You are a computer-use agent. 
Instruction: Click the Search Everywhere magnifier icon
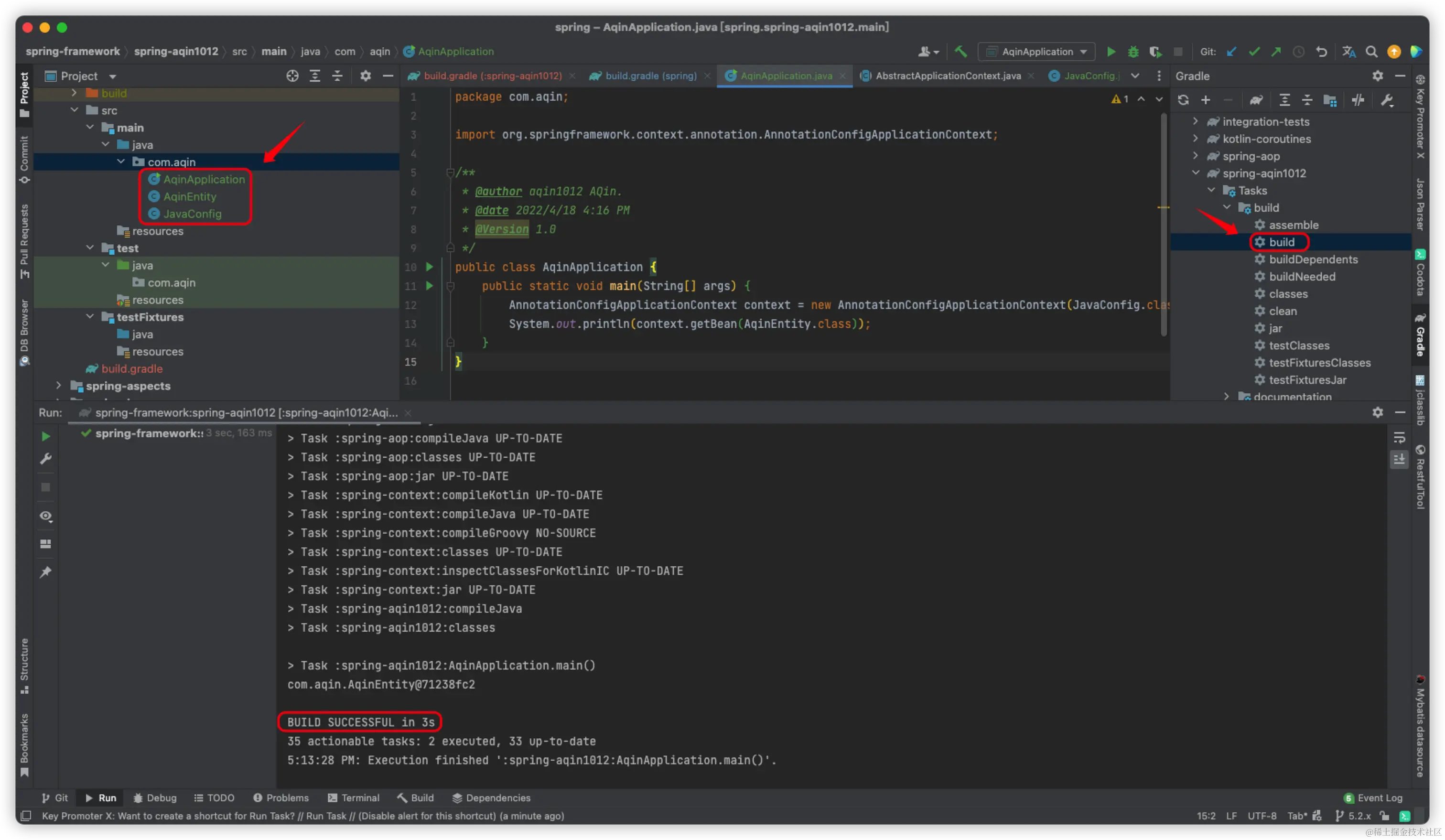coord(1371,52)
